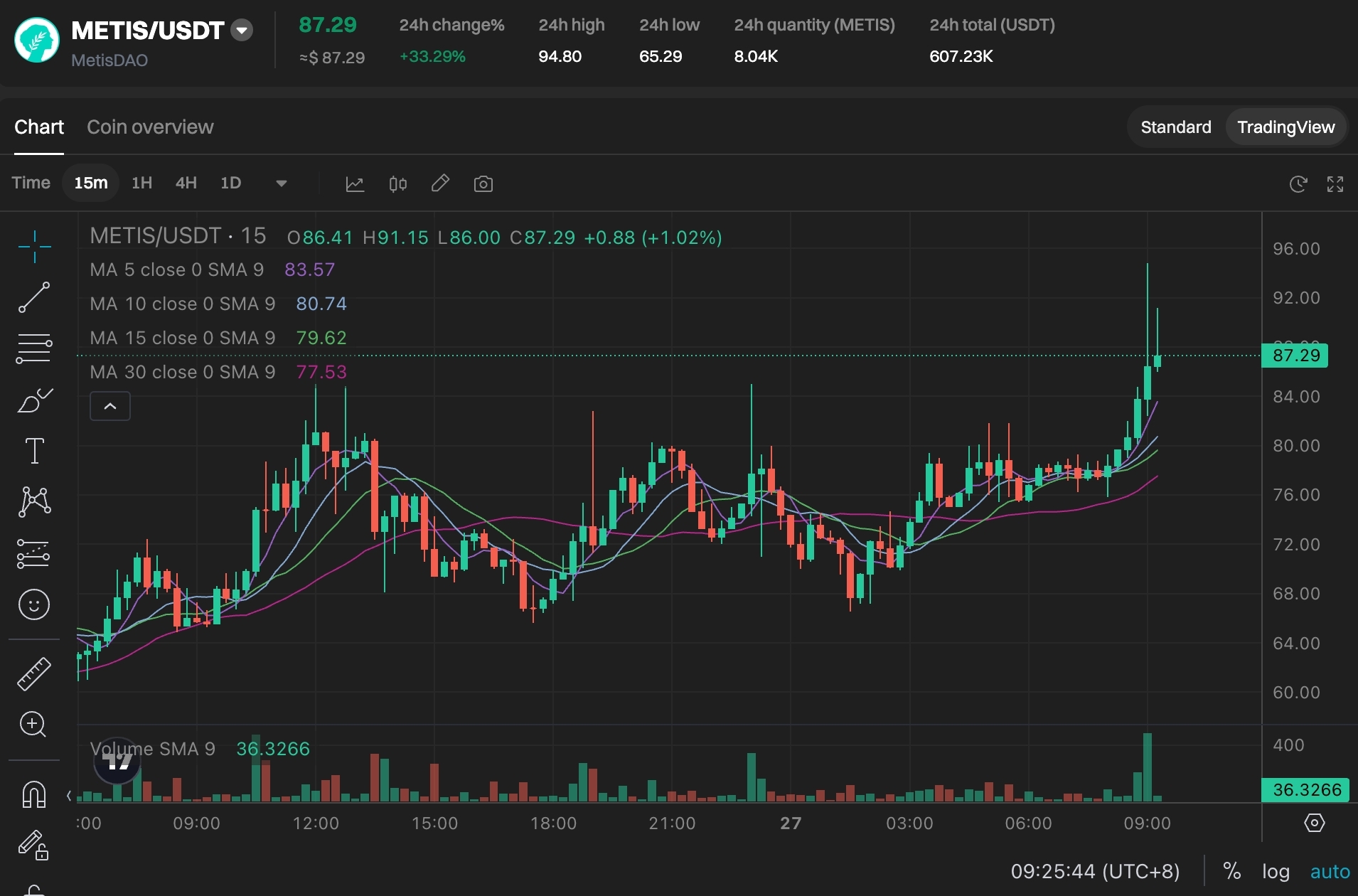
Task: Click the Time label in toolbar
Action: click(x=31, y=183)
